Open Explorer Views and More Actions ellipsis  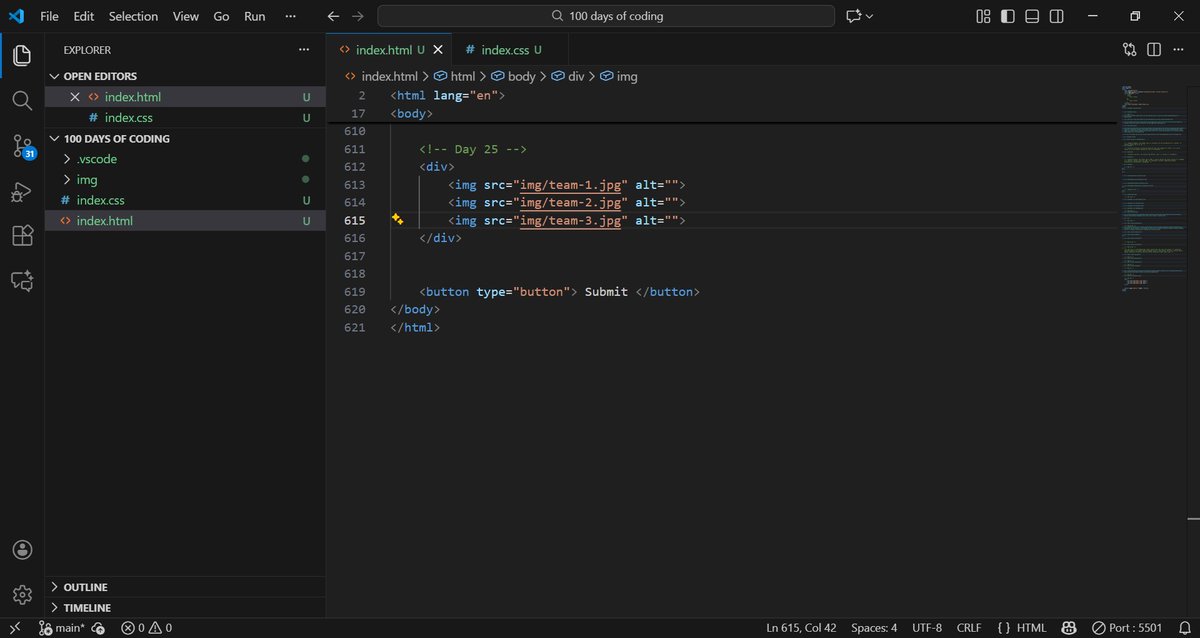click(304, 49)
